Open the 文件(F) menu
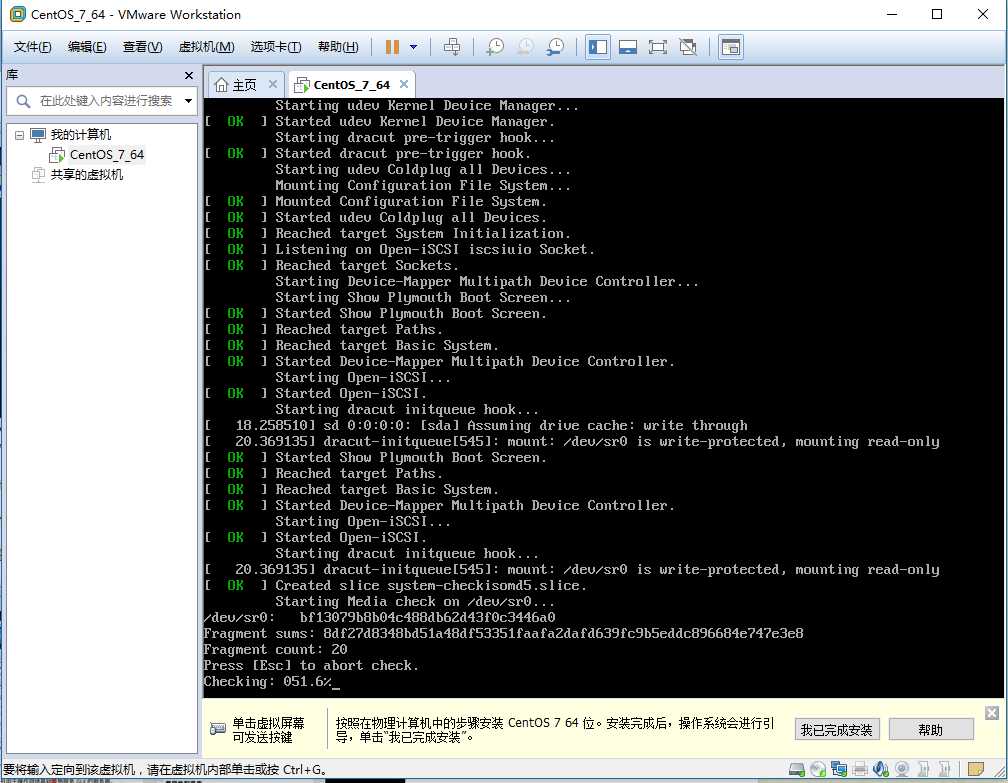The width and height of the screenshot is (1008, 783). pos(32,47)
